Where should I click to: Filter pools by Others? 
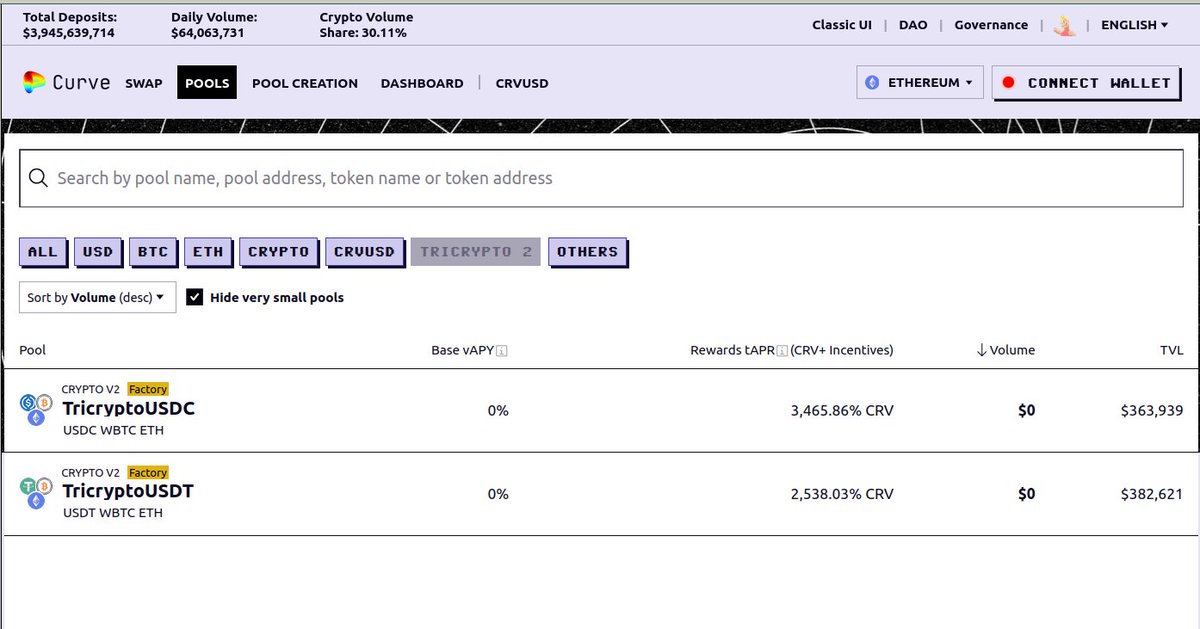(588, 252)
